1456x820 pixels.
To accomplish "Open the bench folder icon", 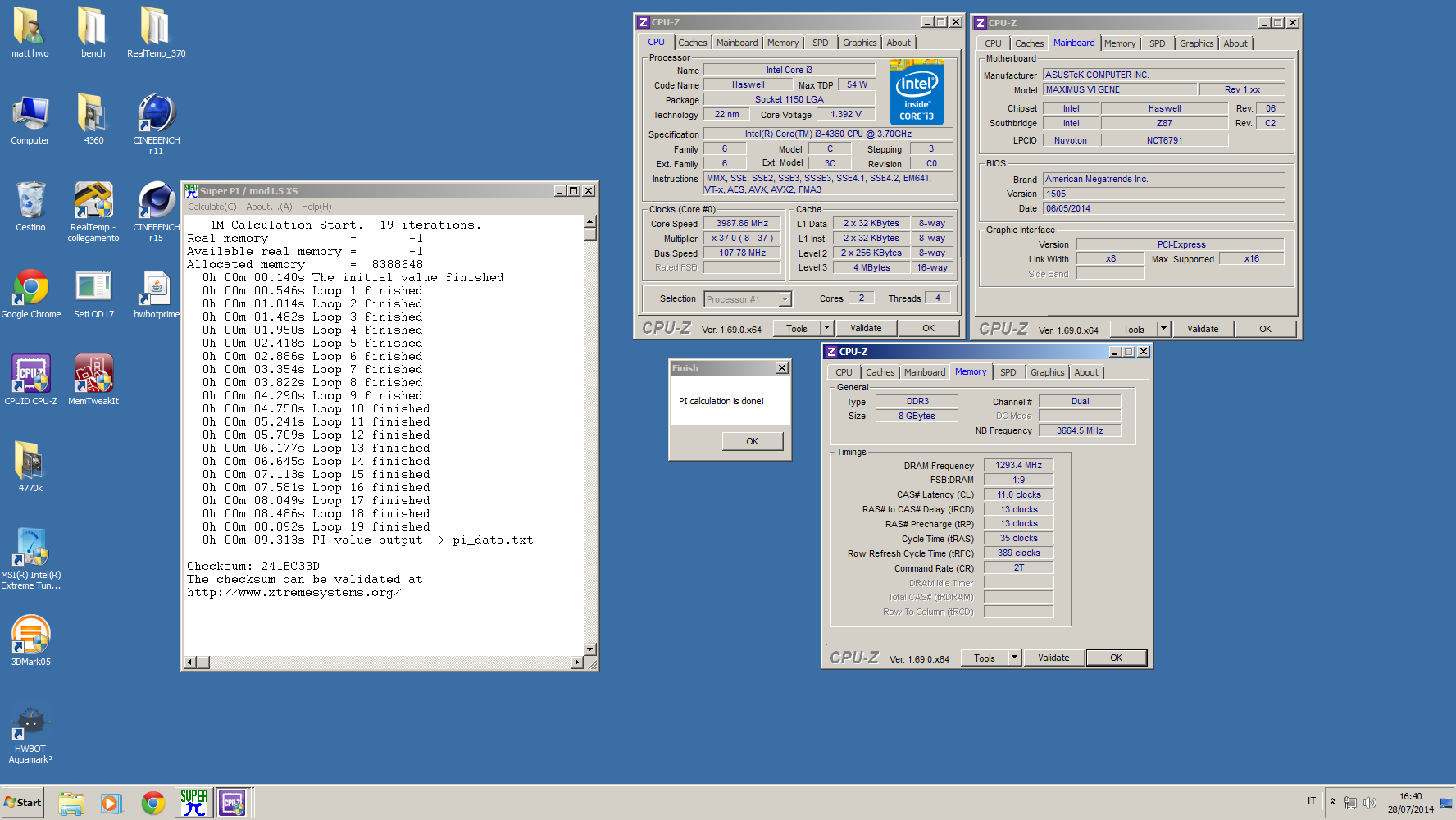I will point(93,33).
